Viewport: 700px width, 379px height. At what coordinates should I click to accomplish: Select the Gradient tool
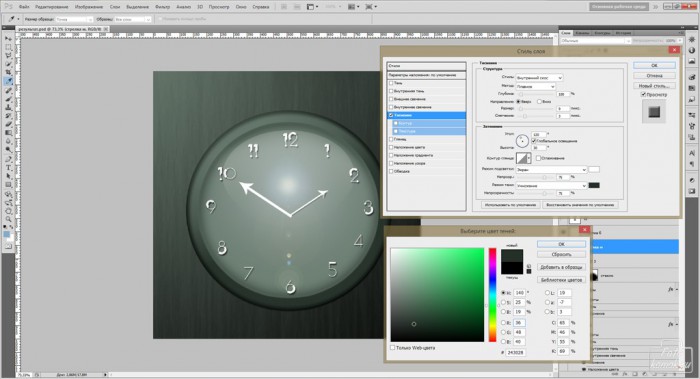tap(8, 133)
